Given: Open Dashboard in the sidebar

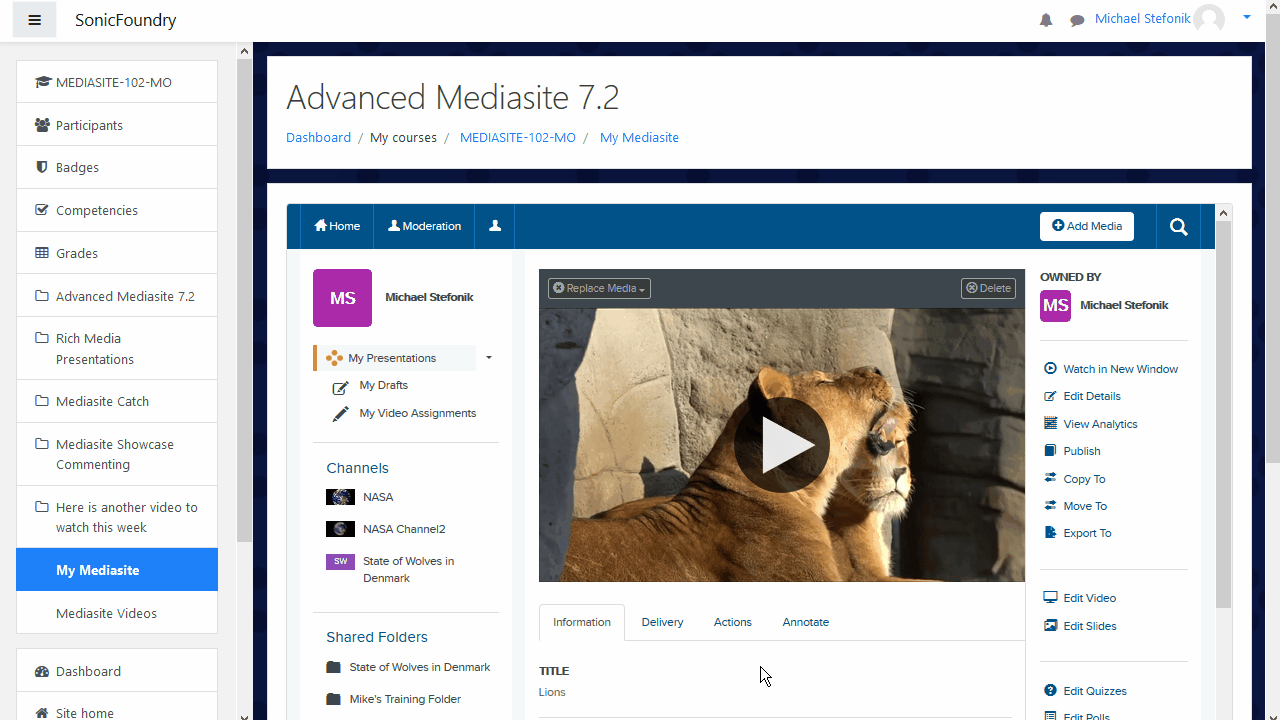Looking at the screenshot, I should click(117, 671).
